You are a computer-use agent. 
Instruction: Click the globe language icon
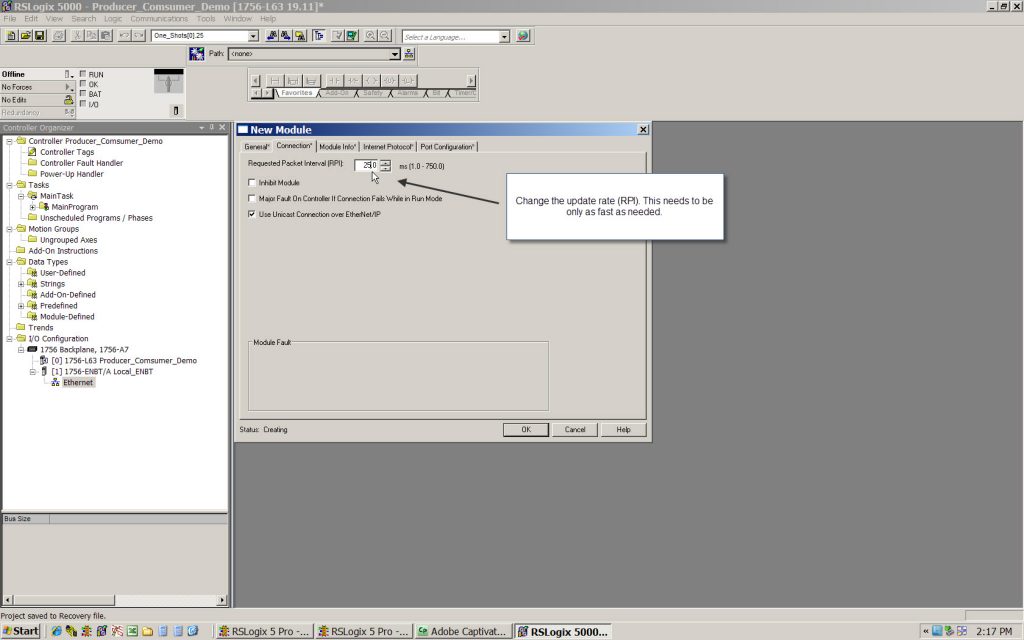point(523,36)
